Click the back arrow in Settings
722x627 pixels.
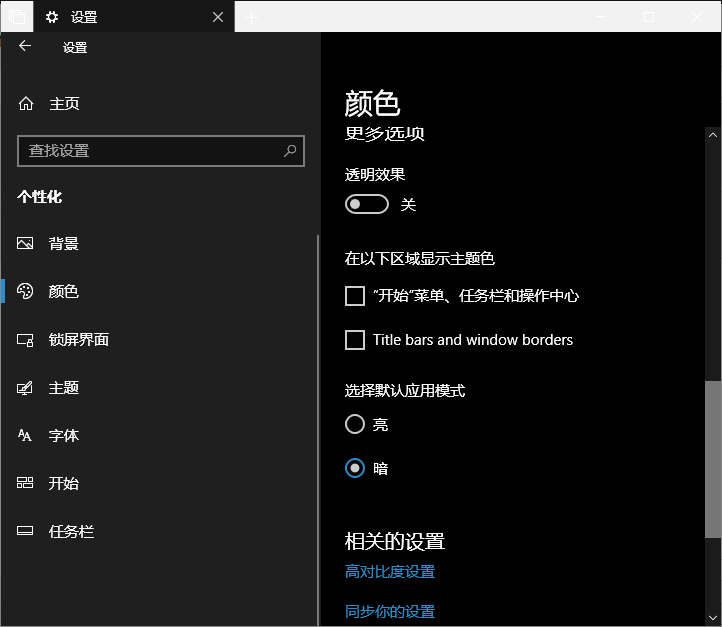pos(25,46)
